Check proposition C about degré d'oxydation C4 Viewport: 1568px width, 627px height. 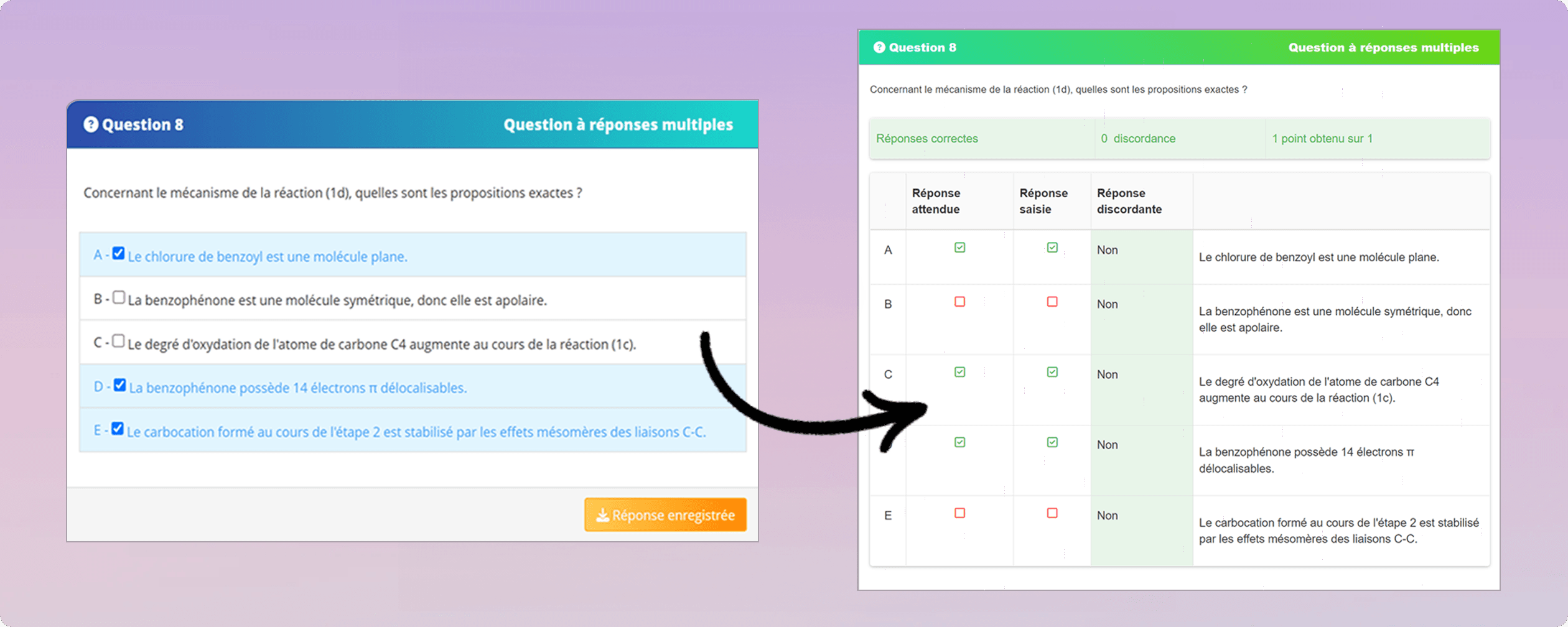[x=119, y=341]
